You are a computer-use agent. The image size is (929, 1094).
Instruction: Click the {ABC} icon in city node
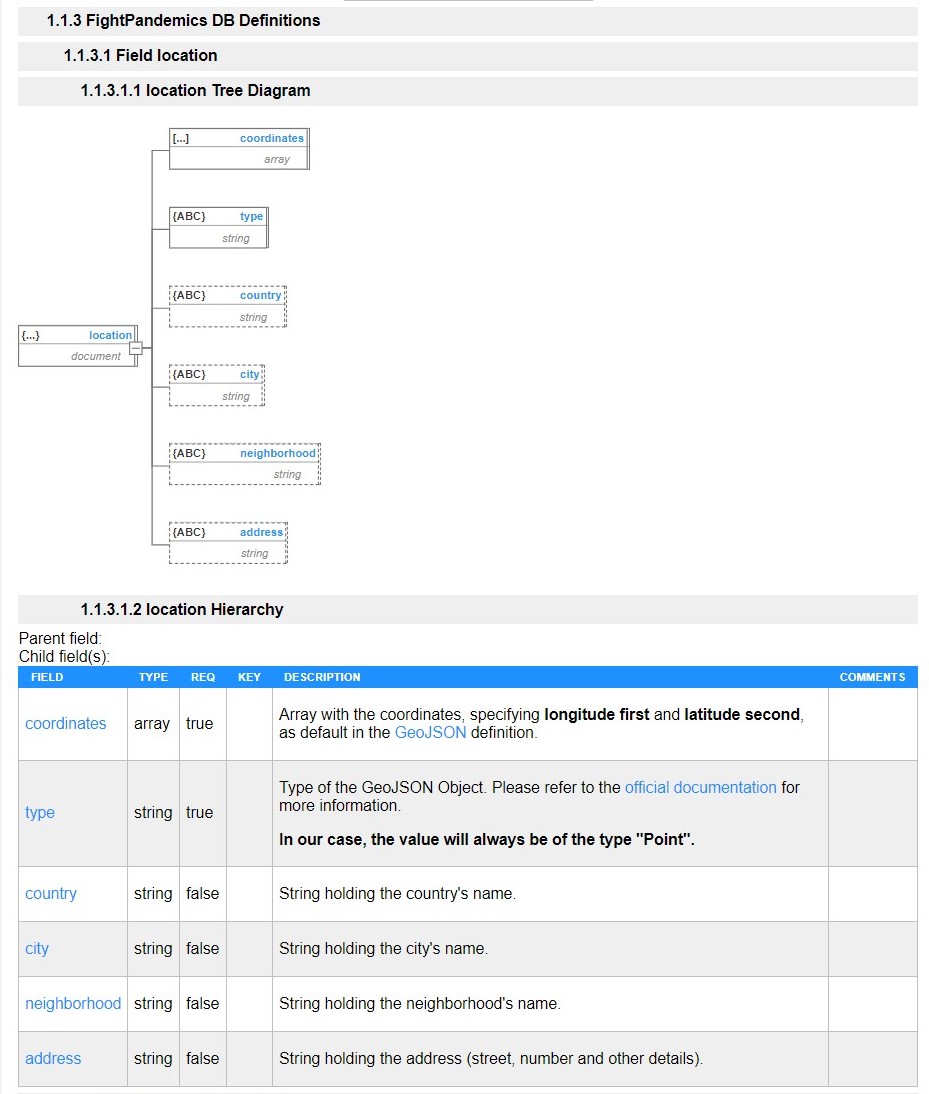189,375
